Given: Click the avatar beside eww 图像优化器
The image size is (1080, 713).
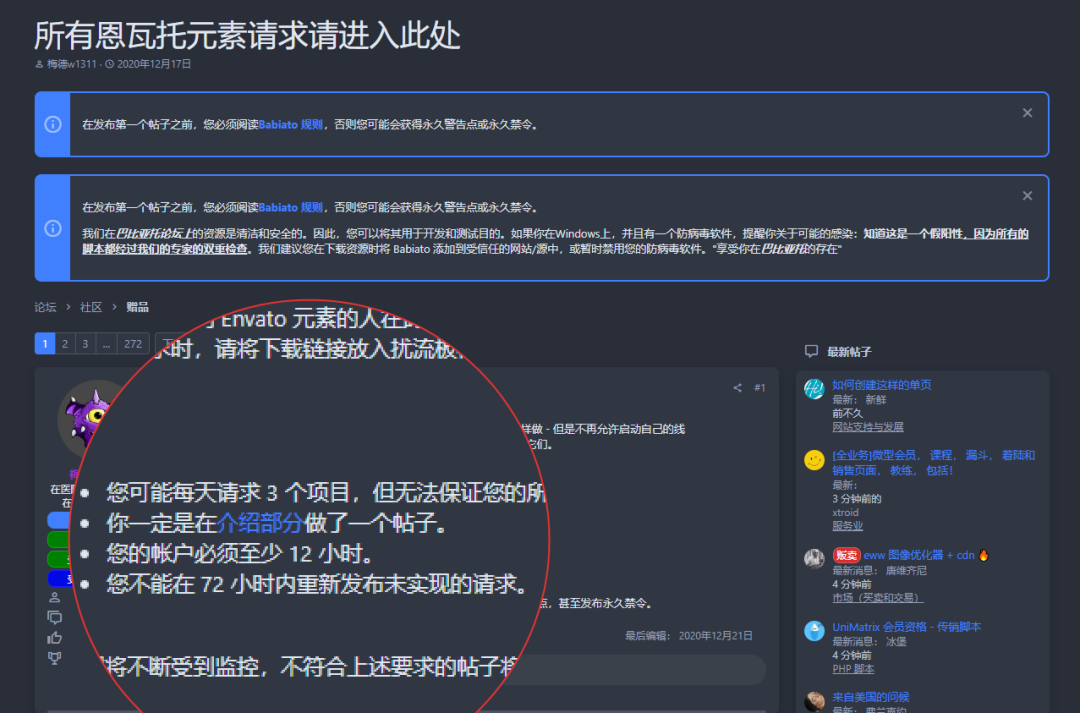Looking at the screenshot, I should point(814,559).
